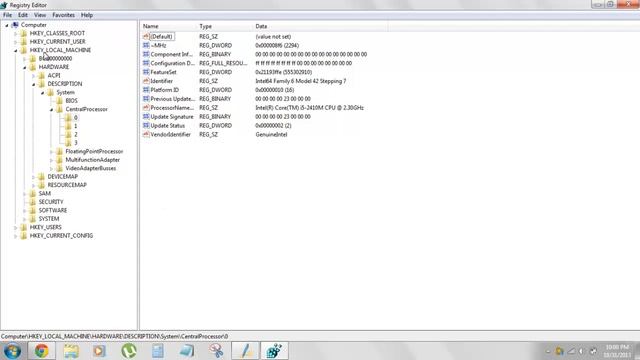Select folder icon for key 2
The image size is (640, 360).
68,134
